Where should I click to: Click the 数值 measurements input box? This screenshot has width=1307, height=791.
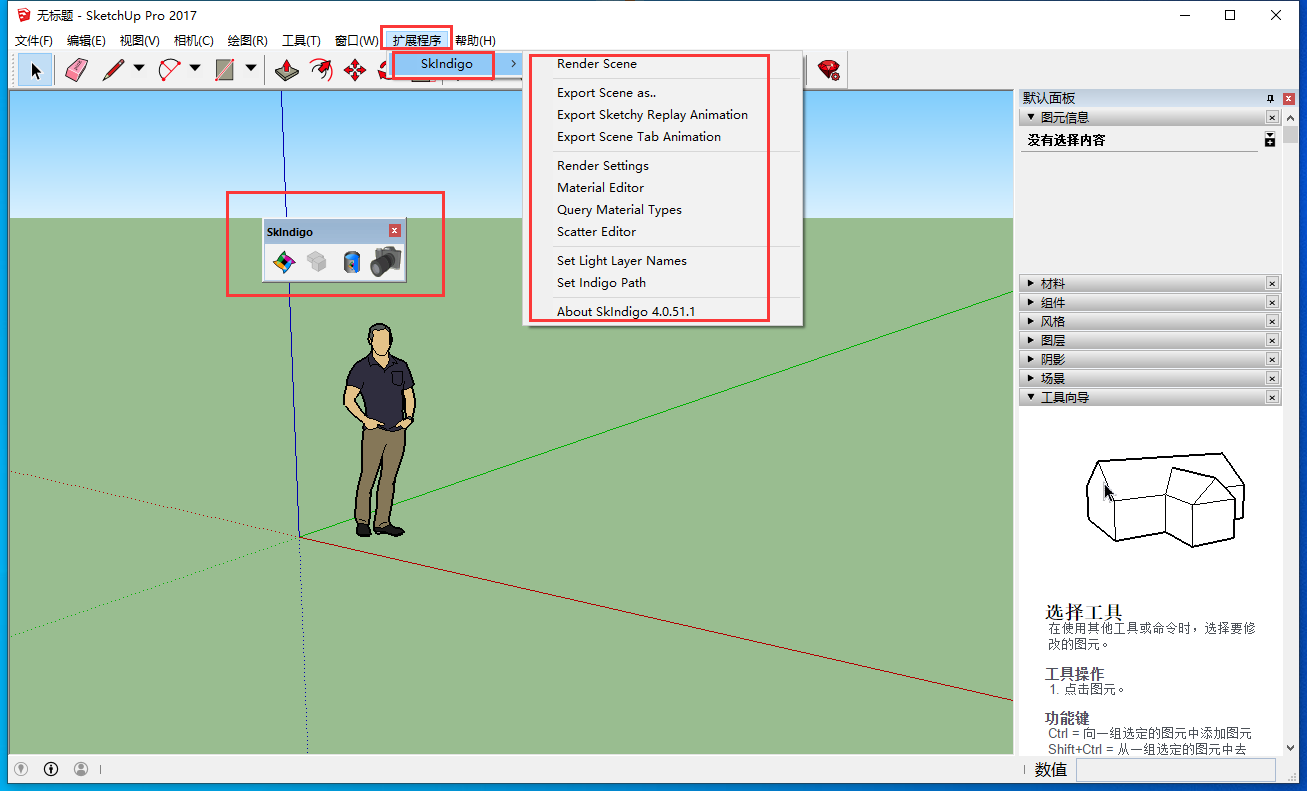(1175, 769)
